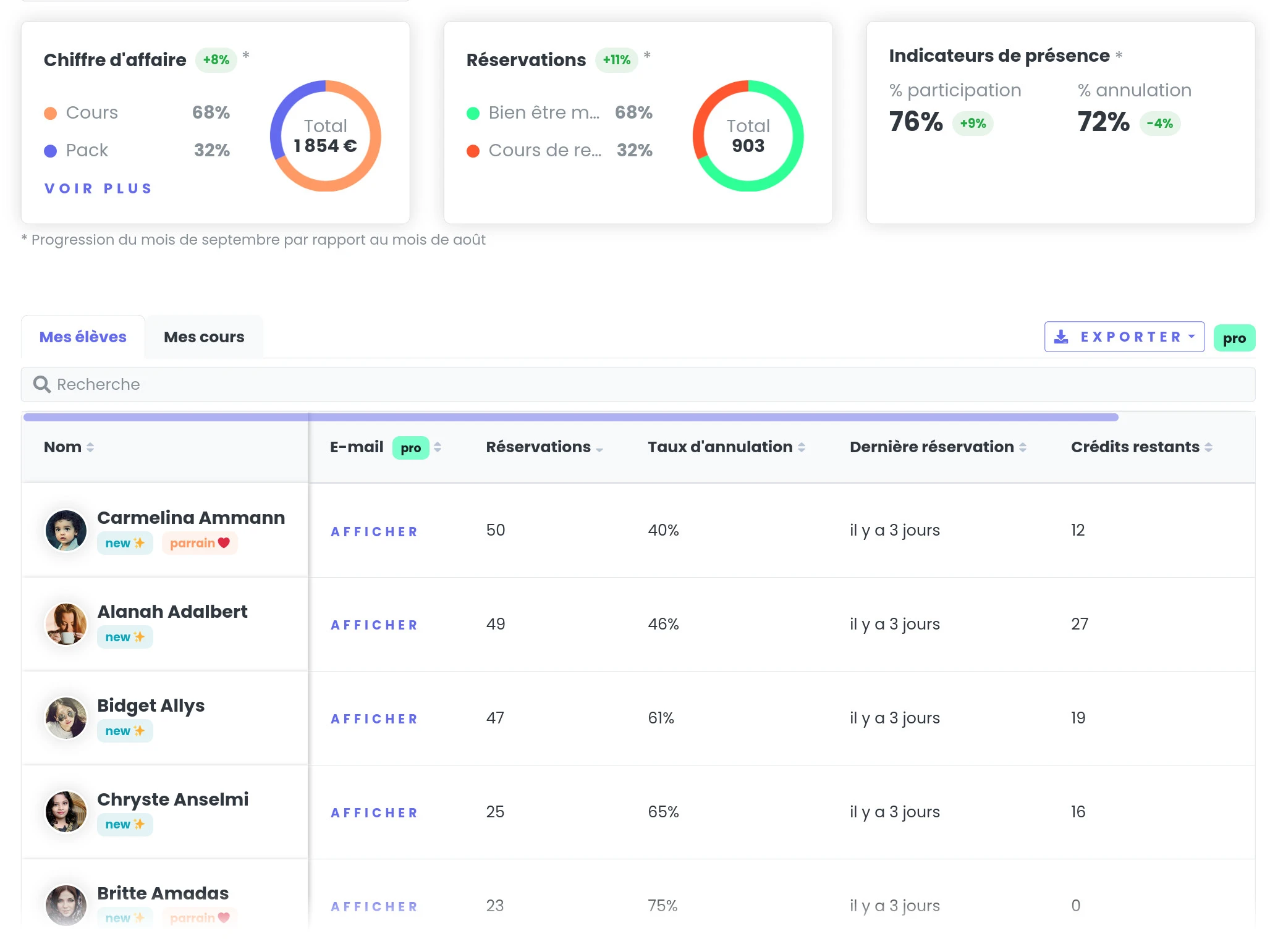Select the name Carmelina Ammann
1270x952 pixels.
tap(191, 518)
